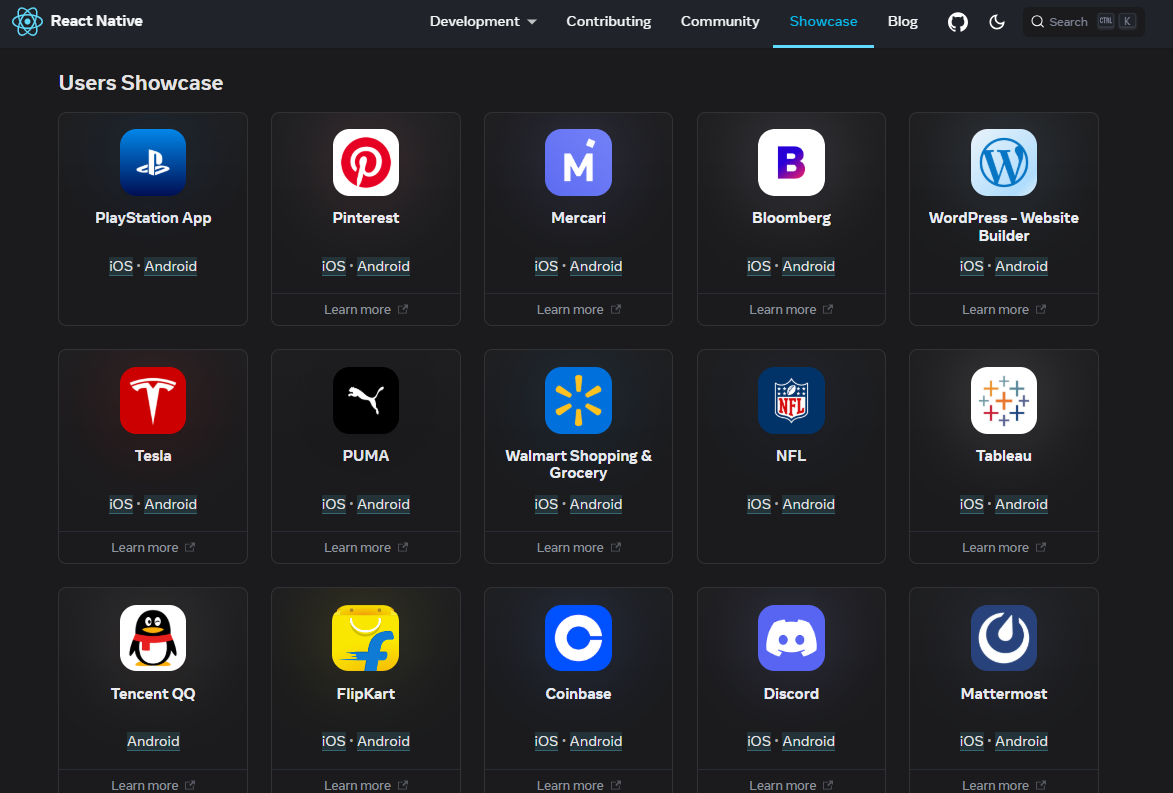1173x793 pixels.
Task: Open PlayStation App iOS link
Action: click(x=120, y=266)
